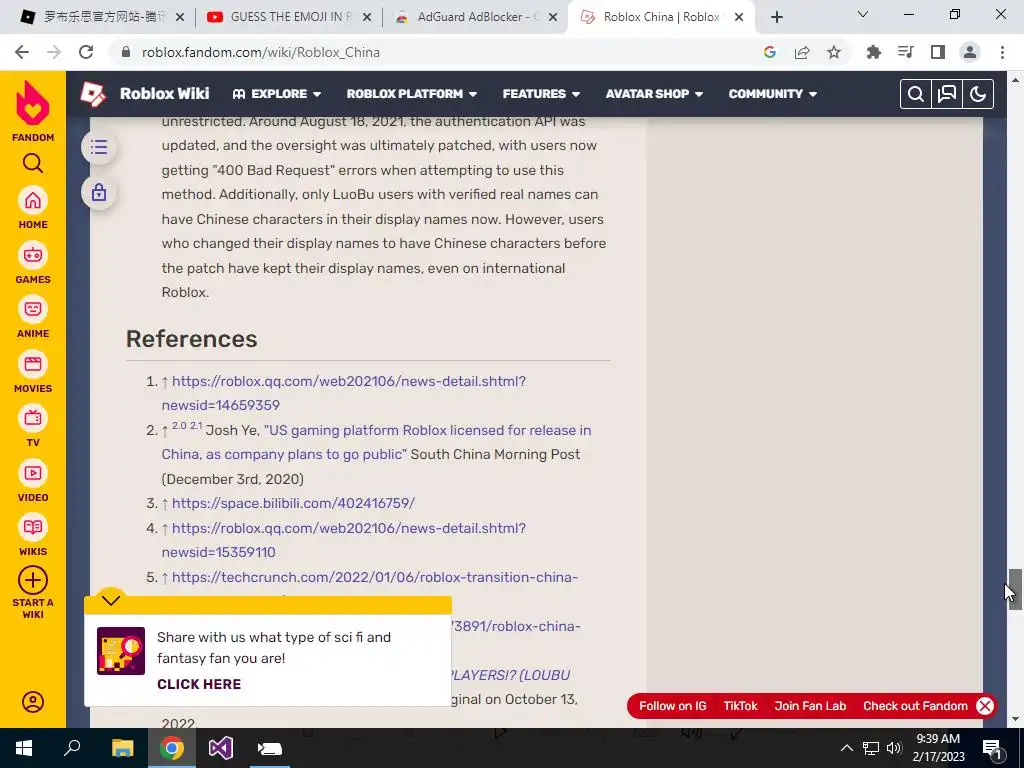Open Visual Studio from taskbar
1024x768 pixels.
(x=221, y=748)
